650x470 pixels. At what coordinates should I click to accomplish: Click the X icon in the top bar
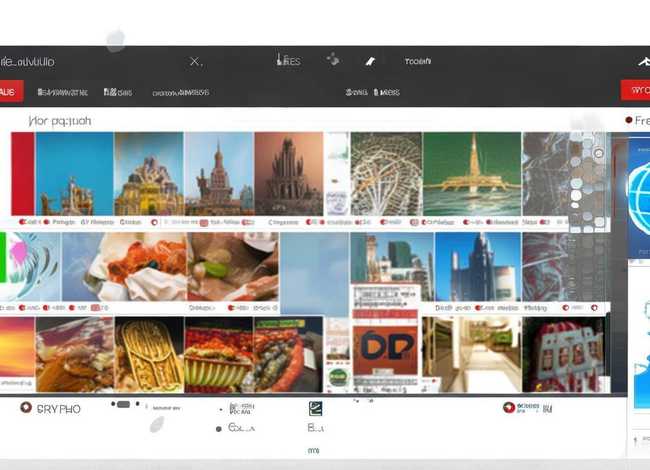(x=196, y=62)
